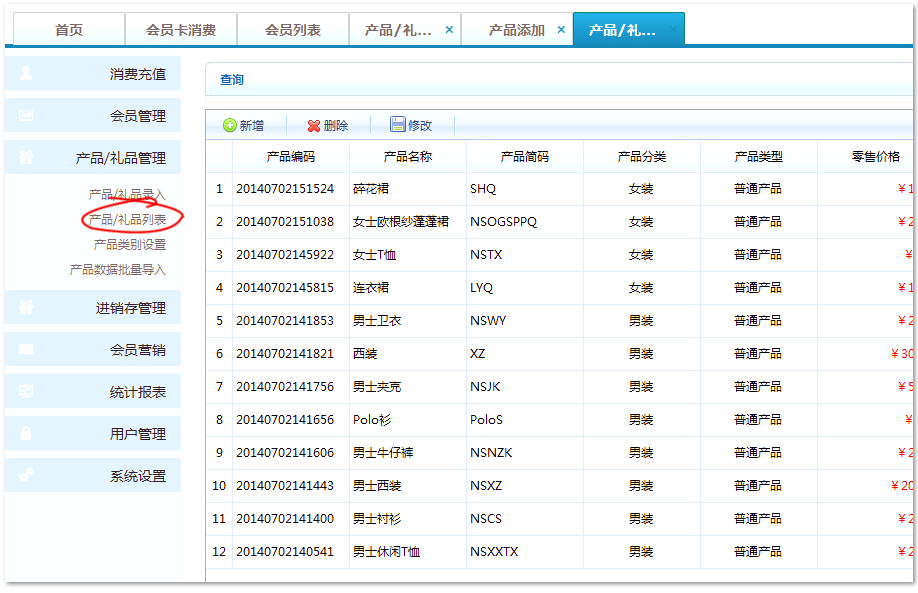Open the 会员列表 tab
This screenshot has height=593, width=918.
[x=293, y=30]
